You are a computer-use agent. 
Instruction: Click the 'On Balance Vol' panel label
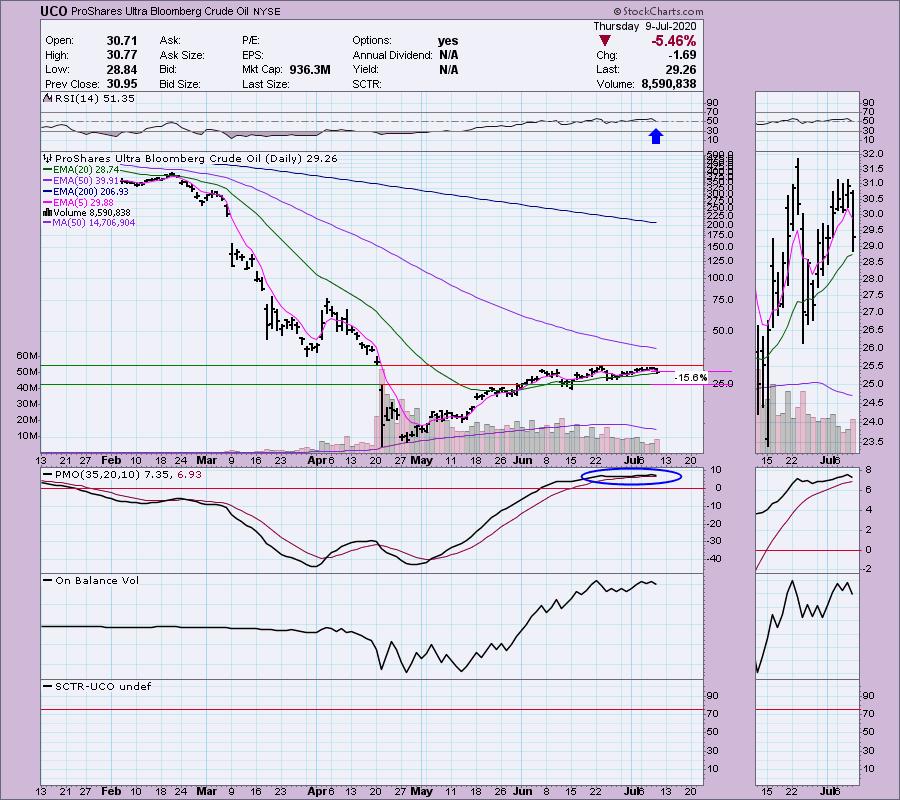tap(97, 581)
